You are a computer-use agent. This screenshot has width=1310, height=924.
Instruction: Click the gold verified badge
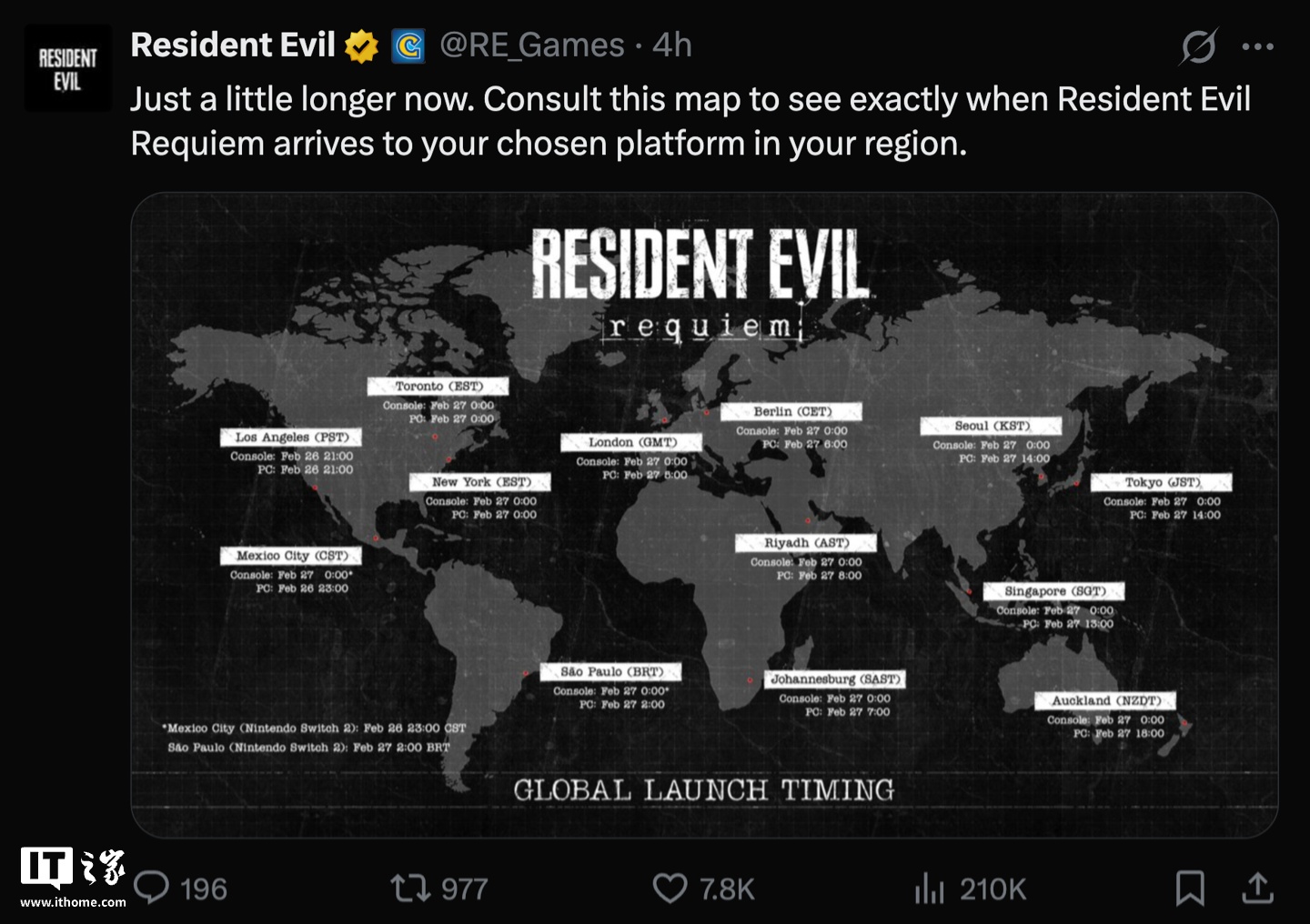[361, 45]
